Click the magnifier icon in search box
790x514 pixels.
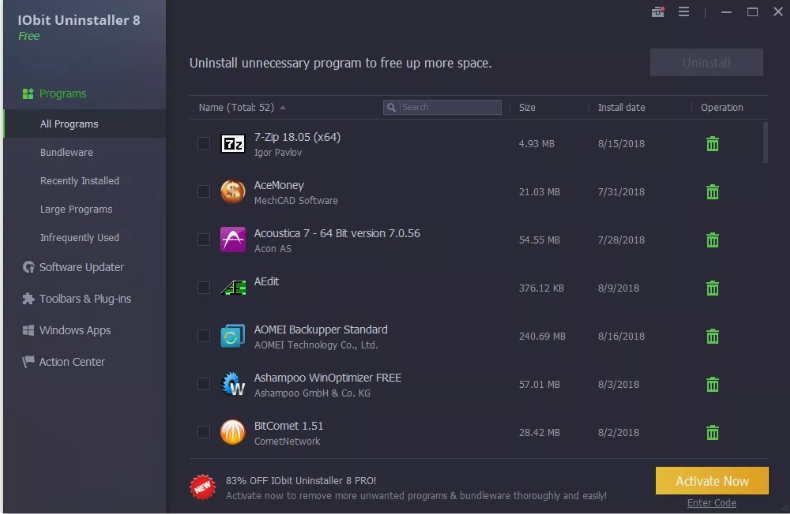391,107
